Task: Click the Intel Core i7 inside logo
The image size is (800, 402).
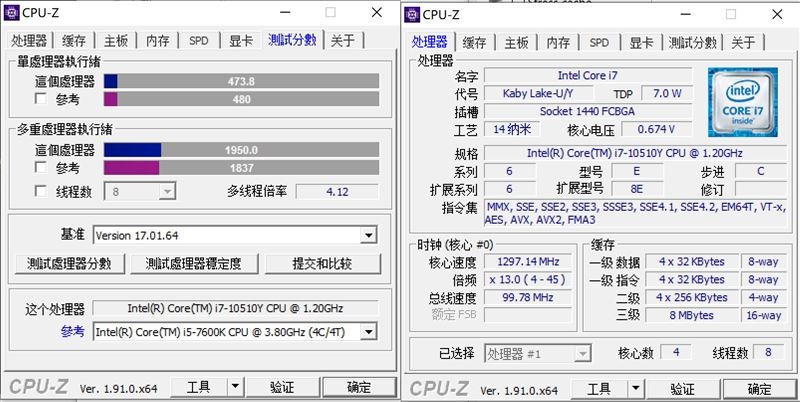Action: pyautogui.click(x=742, y=102)
